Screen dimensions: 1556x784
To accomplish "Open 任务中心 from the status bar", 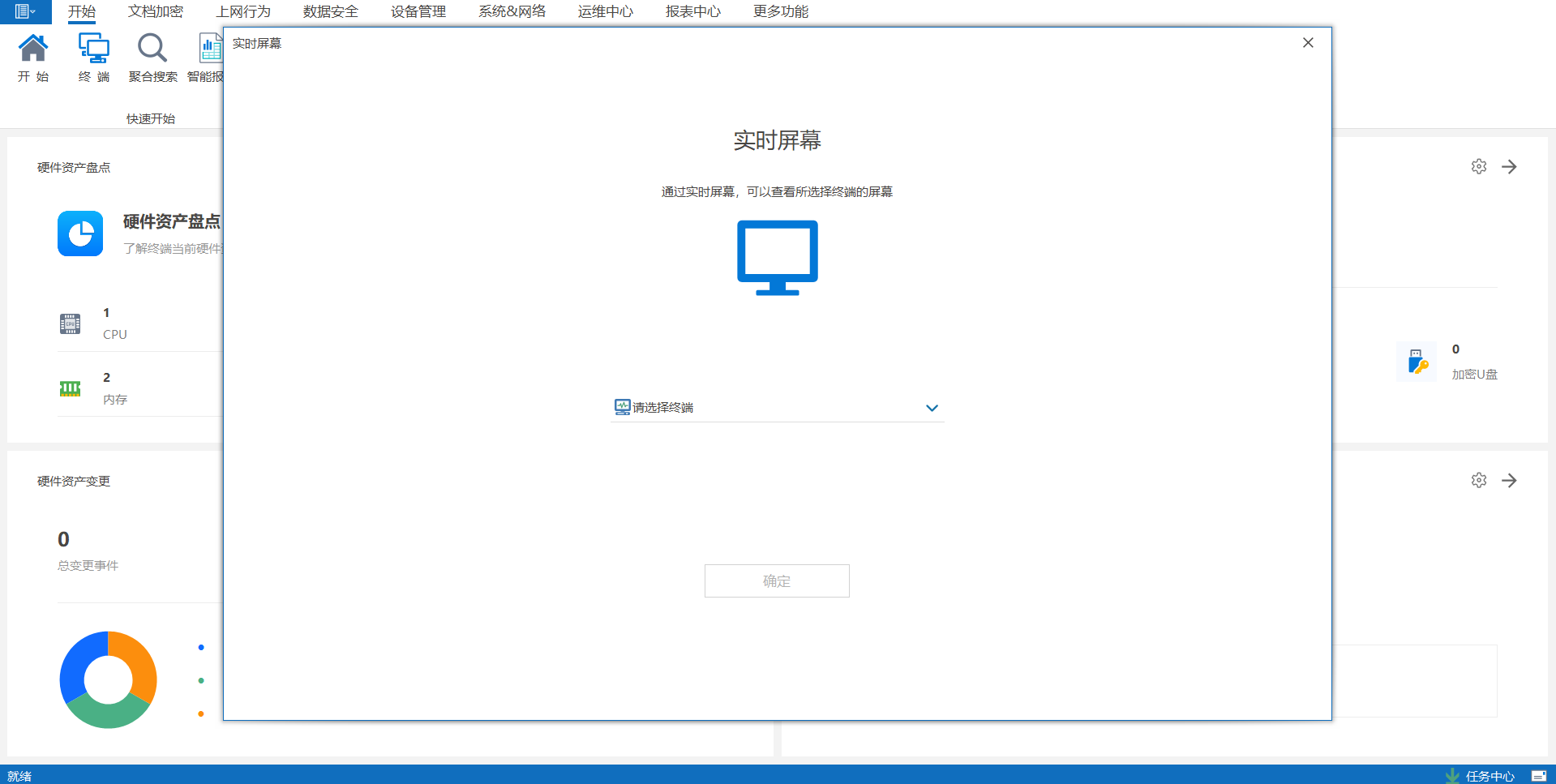I will click(x=1490, y=775).
